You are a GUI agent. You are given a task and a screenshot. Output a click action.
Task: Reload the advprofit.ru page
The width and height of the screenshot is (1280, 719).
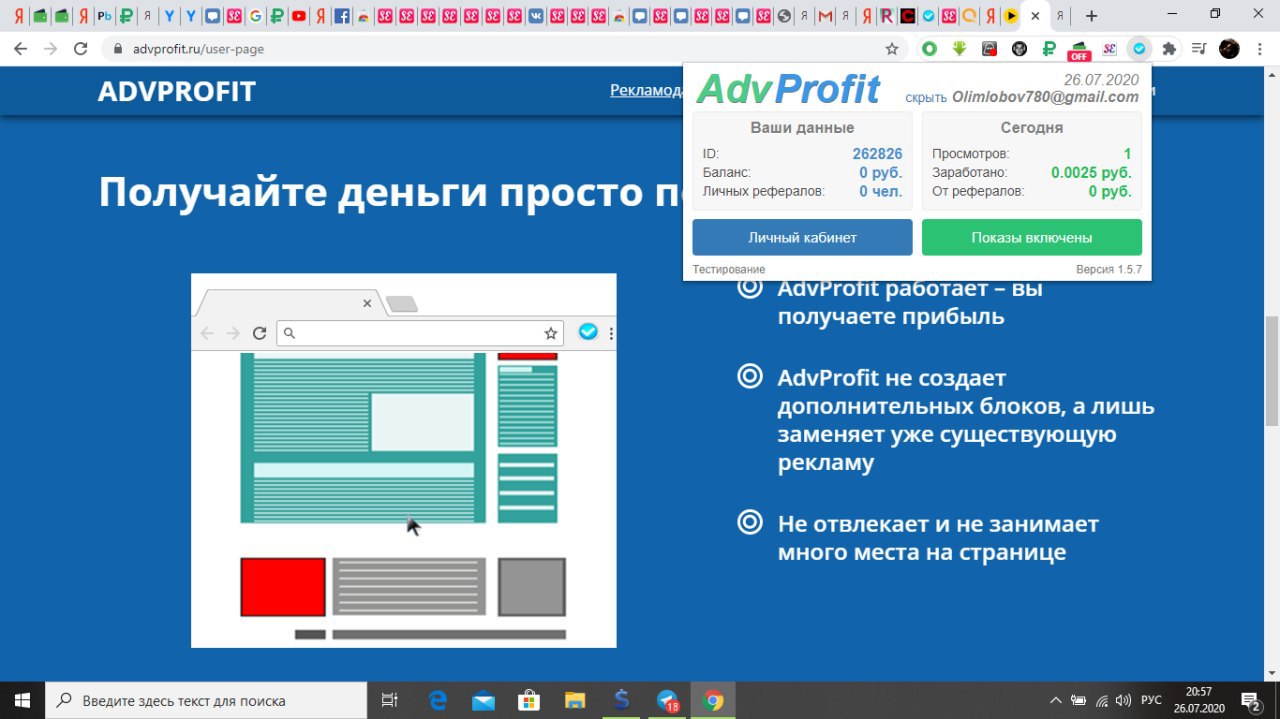point(81,48)
